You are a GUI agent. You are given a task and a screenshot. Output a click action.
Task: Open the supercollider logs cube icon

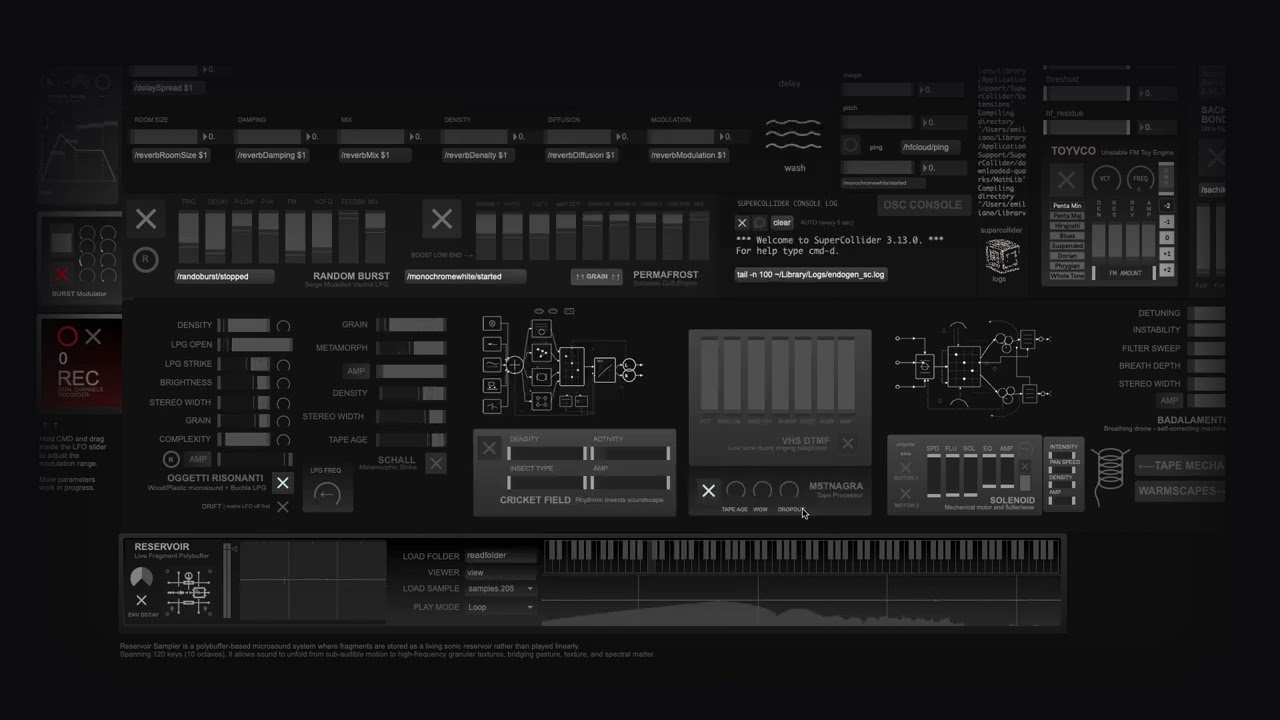tap(1001, 255)
